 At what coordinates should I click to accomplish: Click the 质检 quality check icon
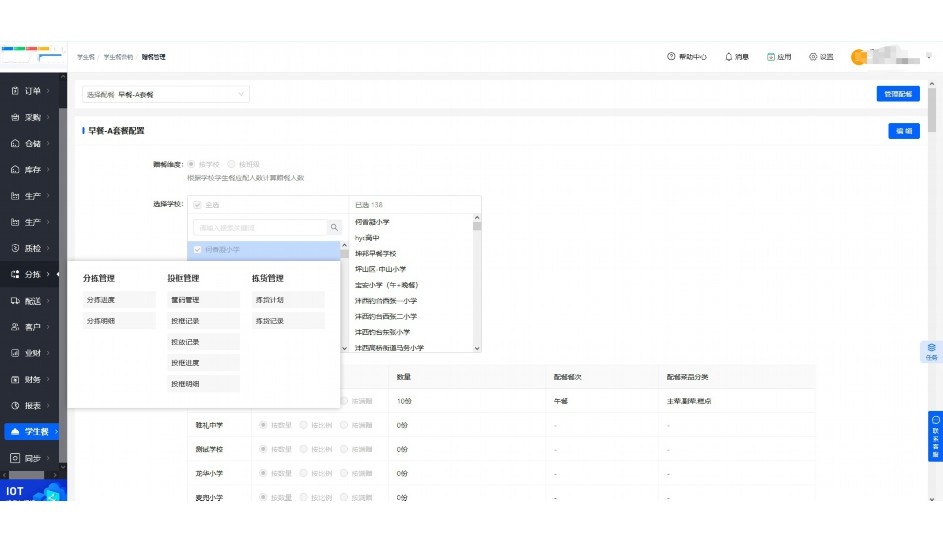pyautogui.click(x=15, y=248)
